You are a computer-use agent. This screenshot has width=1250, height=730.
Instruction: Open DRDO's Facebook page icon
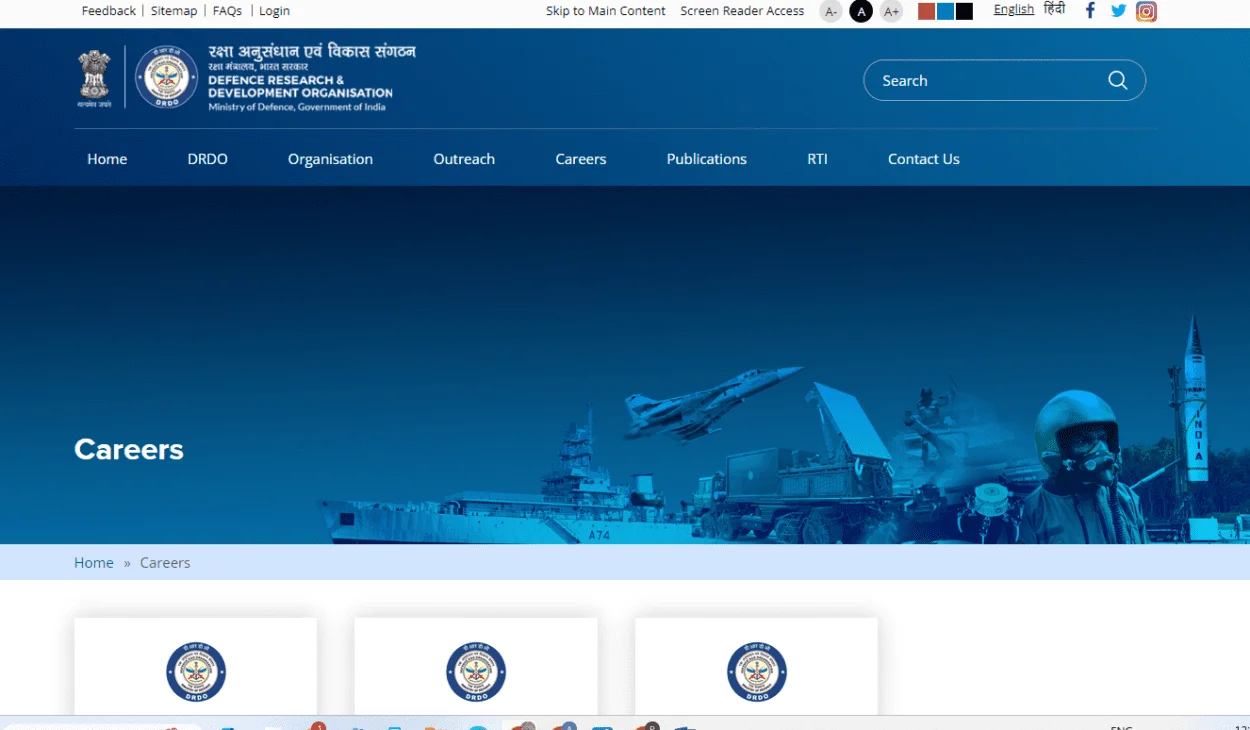click(x=1090, y=11)
